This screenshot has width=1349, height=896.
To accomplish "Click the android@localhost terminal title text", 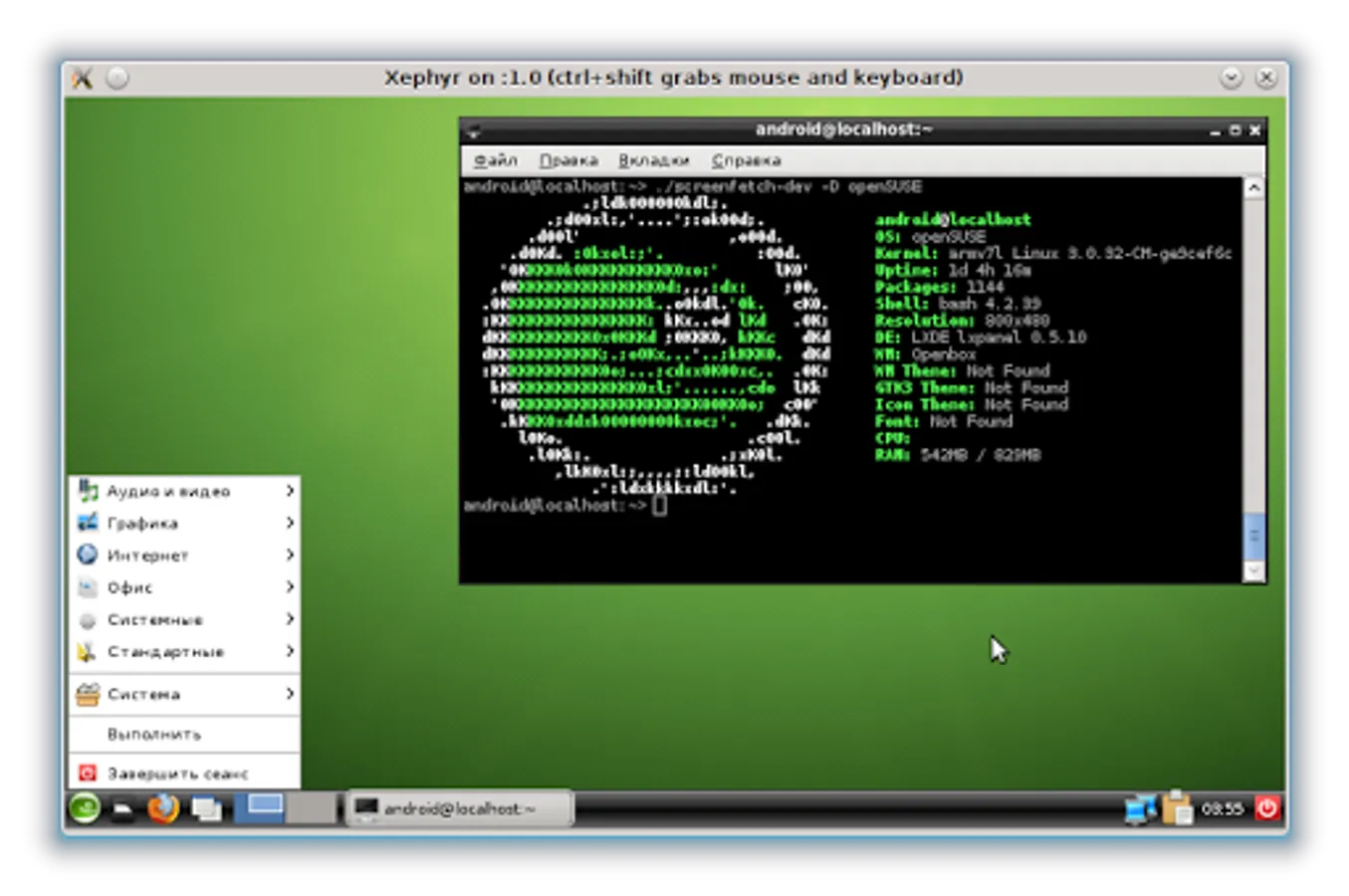I will [x=843, y=129].
